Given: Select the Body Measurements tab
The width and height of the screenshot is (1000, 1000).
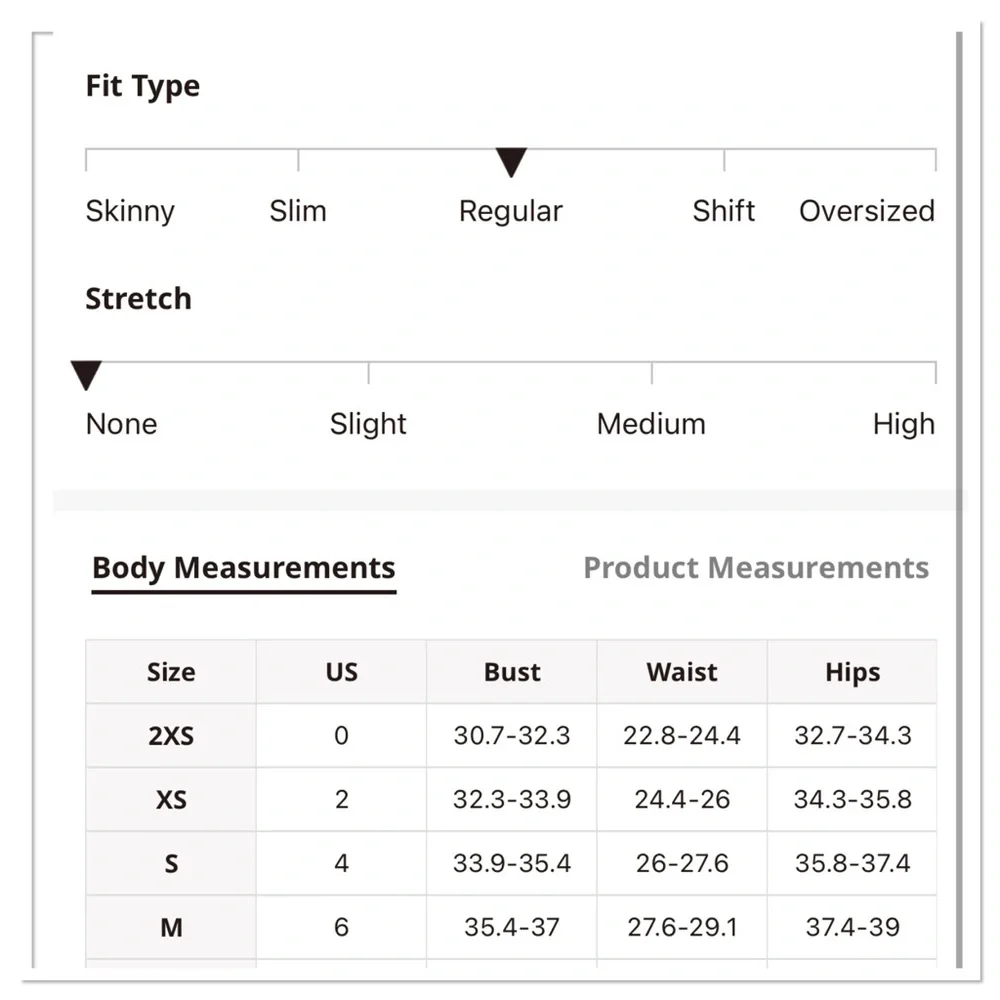Looking at the screenshot, I should pyautogui.click(x=244, y=568).
